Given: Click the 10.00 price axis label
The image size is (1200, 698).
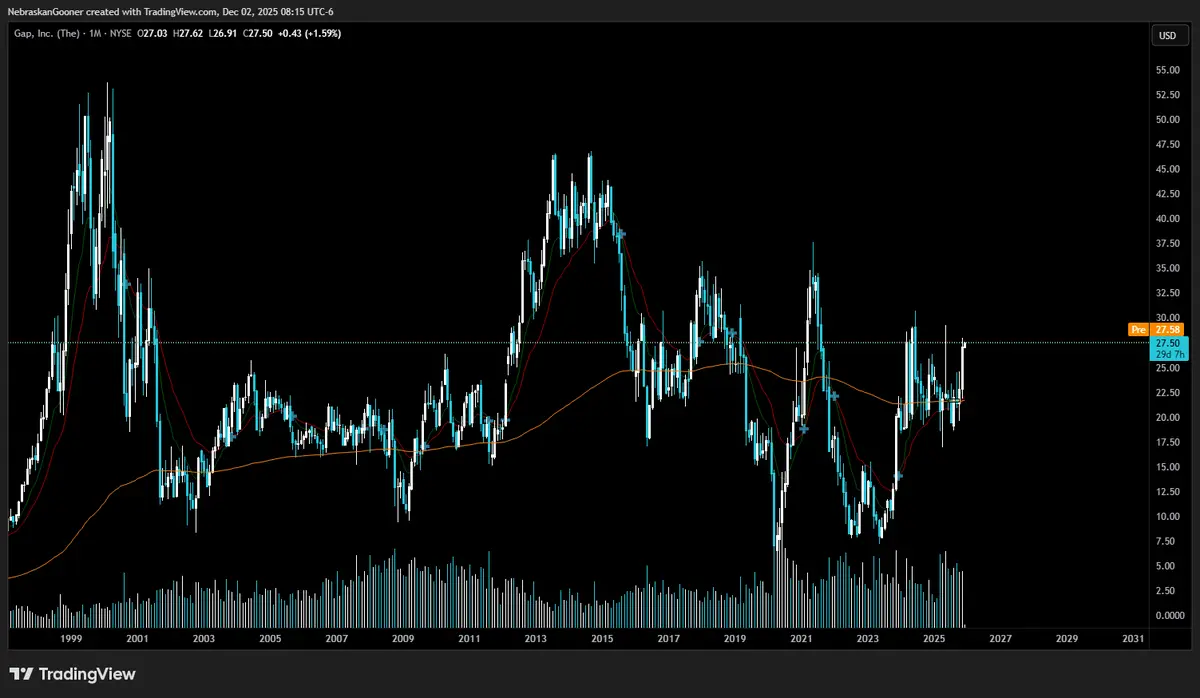Looking at the screenshot, I should click(x=1167, y=516).
